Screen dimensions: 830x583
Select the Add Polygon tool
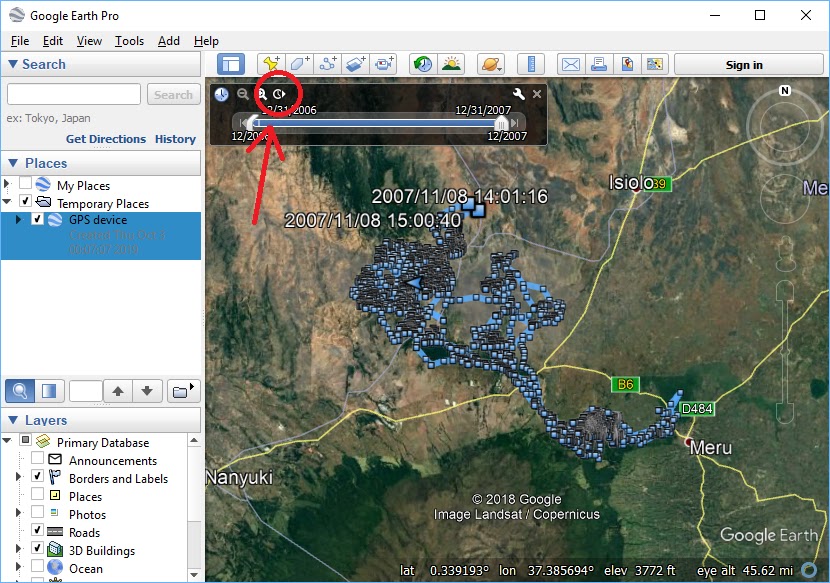(299, 64)
